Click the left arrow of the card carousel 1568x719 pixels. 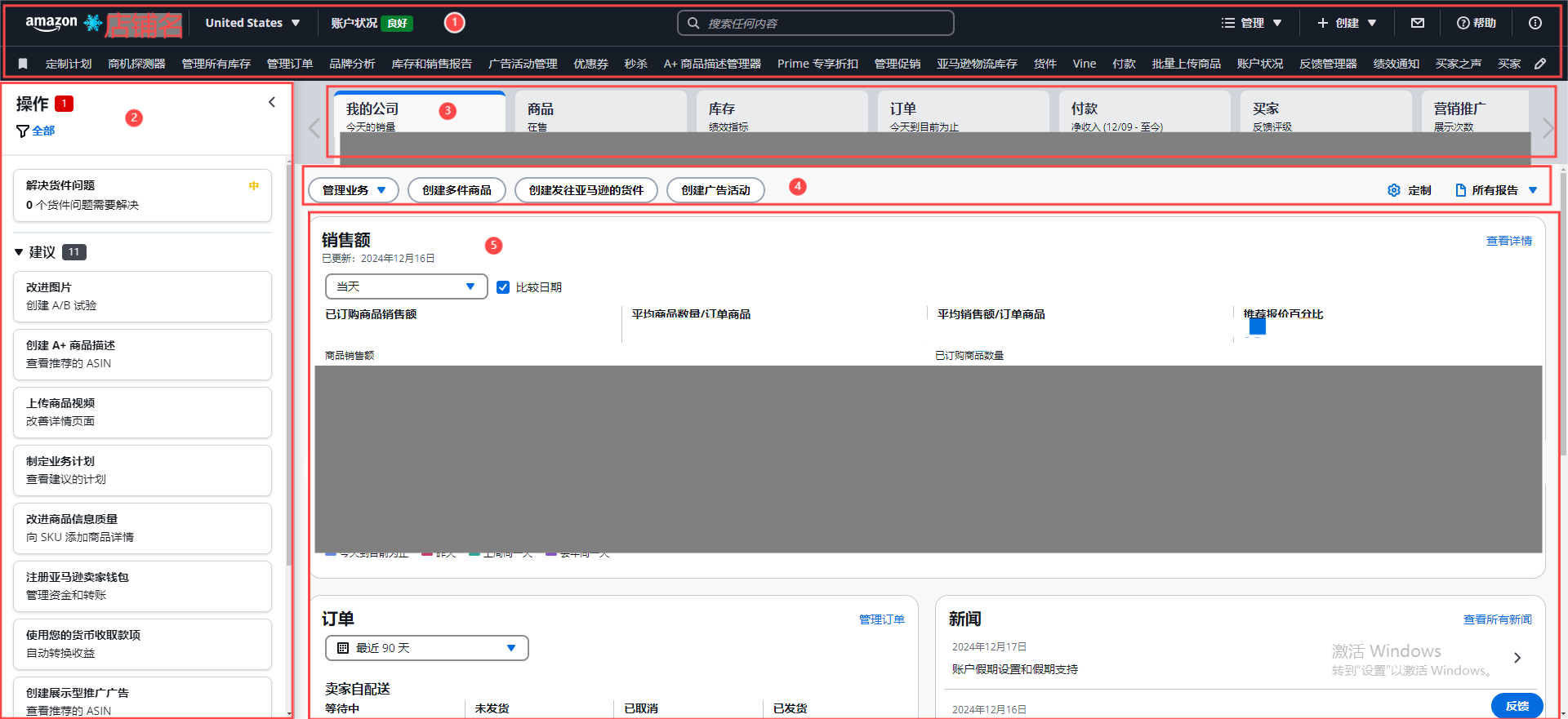click(x=314, y=128)
